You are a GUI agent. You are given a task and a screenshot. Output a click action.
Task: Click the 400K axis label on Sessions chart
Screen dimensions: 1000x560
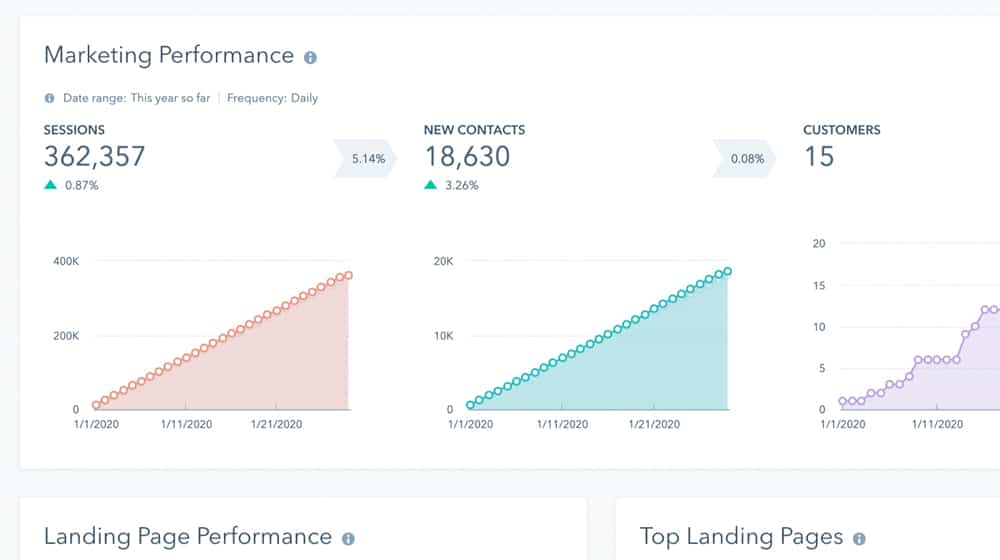(x=66, y=262)
